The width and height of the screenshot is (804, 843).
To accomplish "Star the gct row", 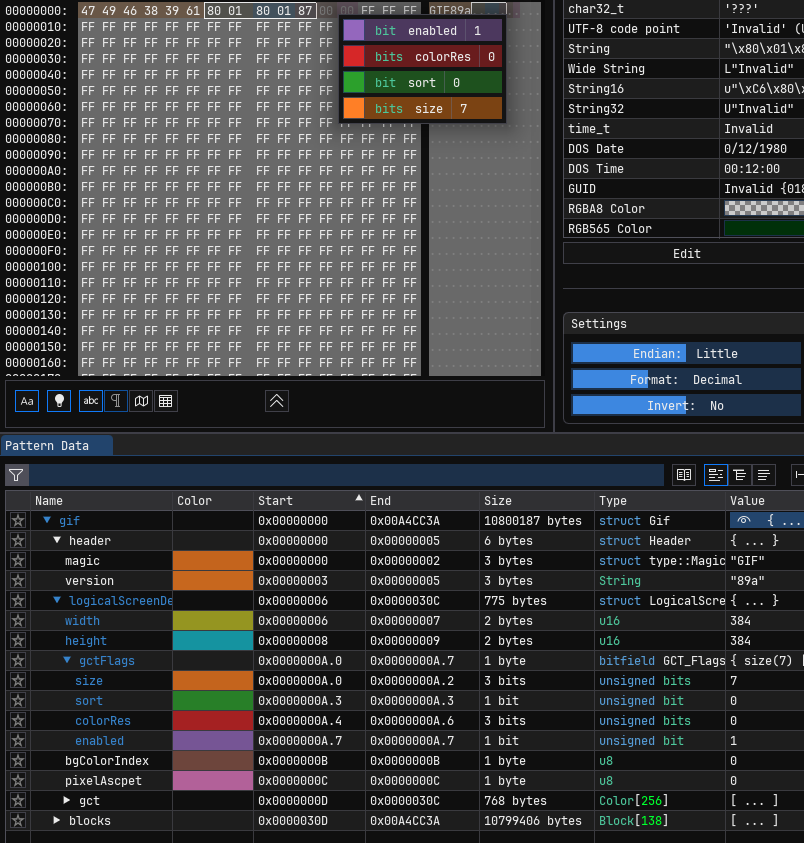I will pos(18,801).
